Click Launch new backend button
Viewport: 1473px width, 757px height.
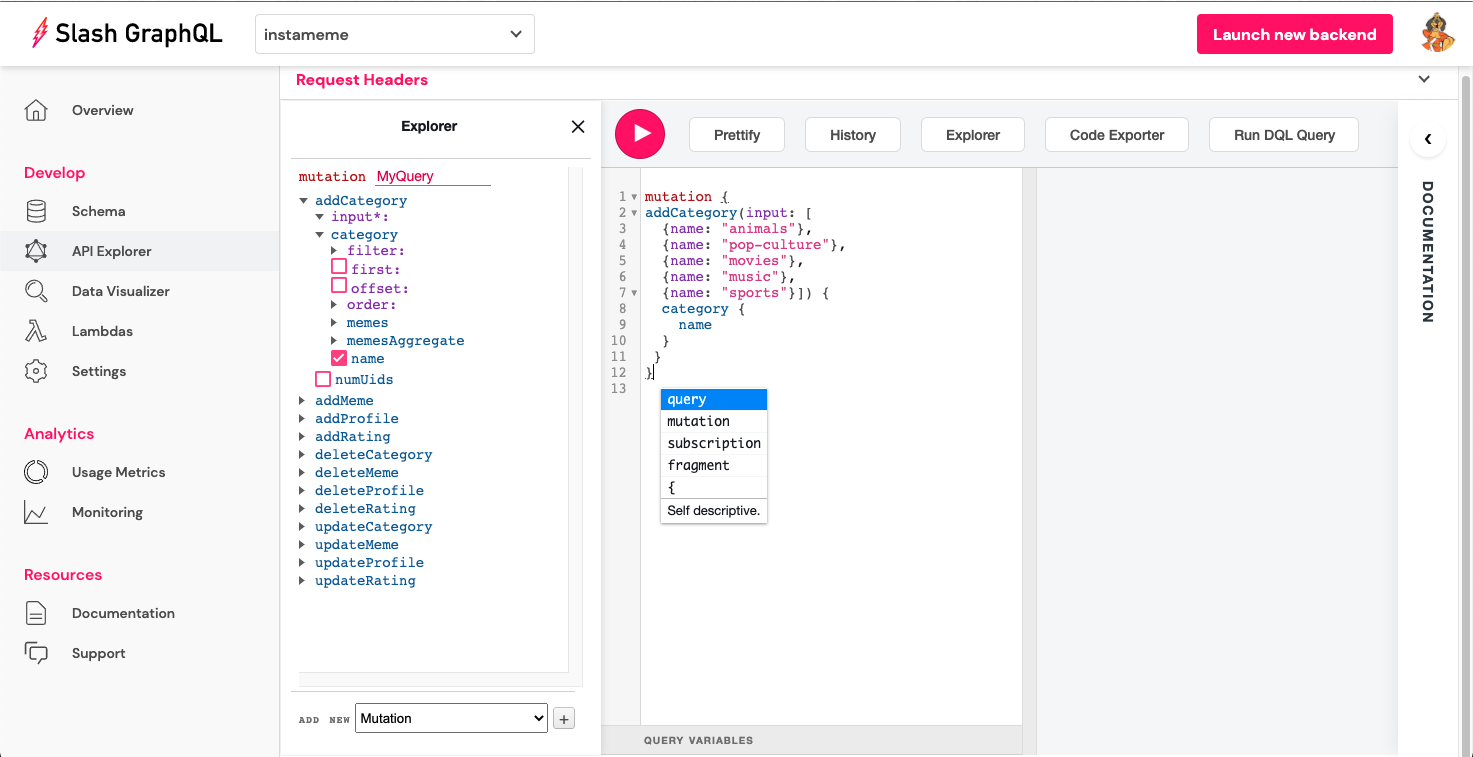pos(1294,34)
